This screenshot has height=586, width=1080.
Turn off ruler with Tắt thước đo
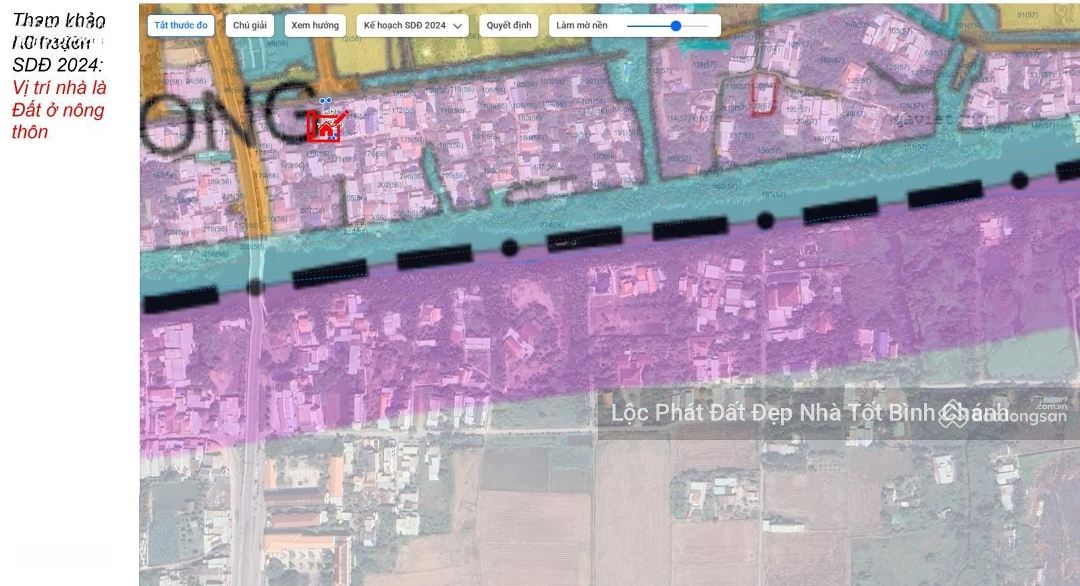181,25
